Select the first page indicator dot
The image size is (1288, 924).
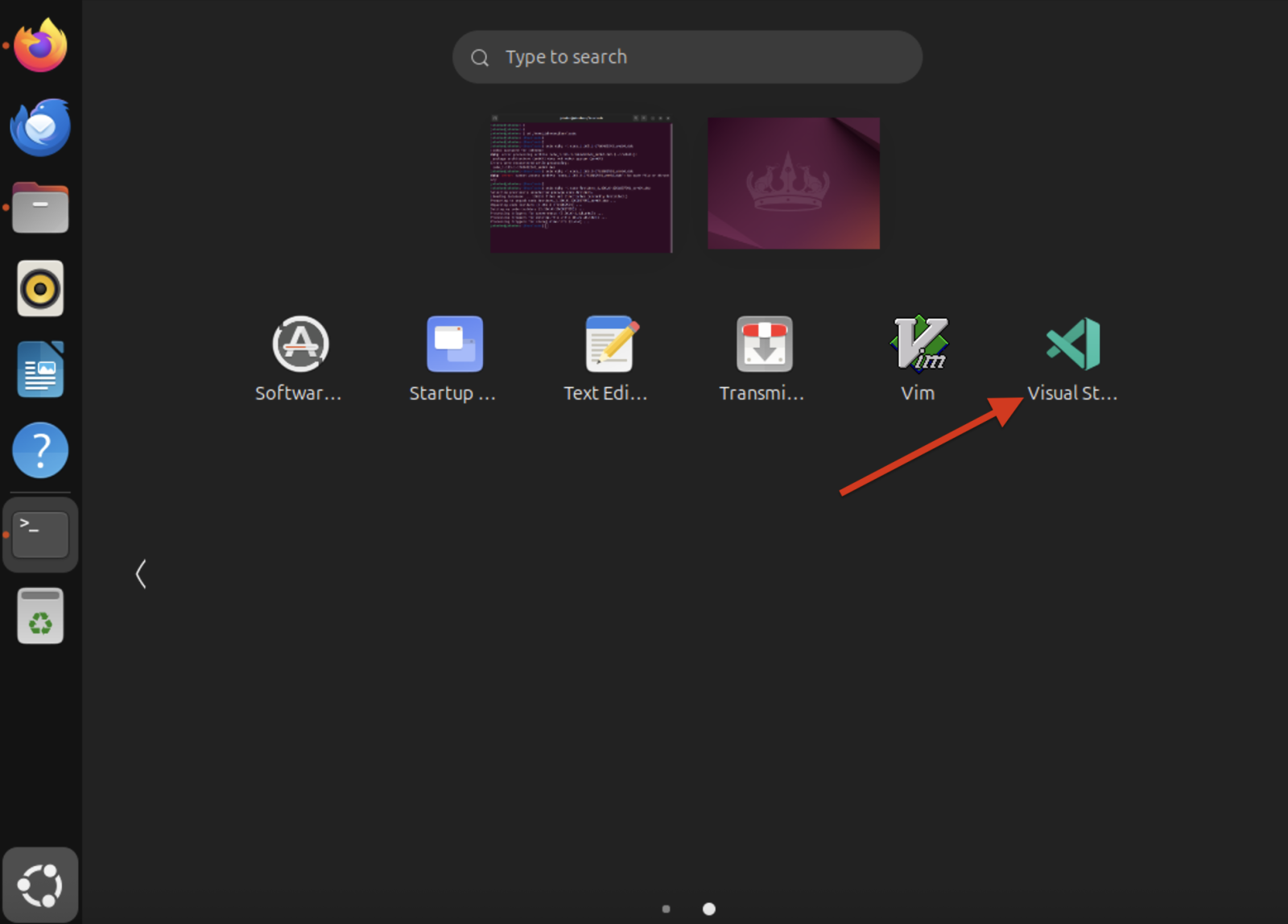[x=666, y=909]
